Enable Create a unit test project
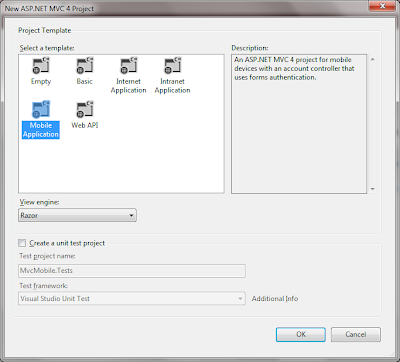400x362 pixels. [22, 243]
